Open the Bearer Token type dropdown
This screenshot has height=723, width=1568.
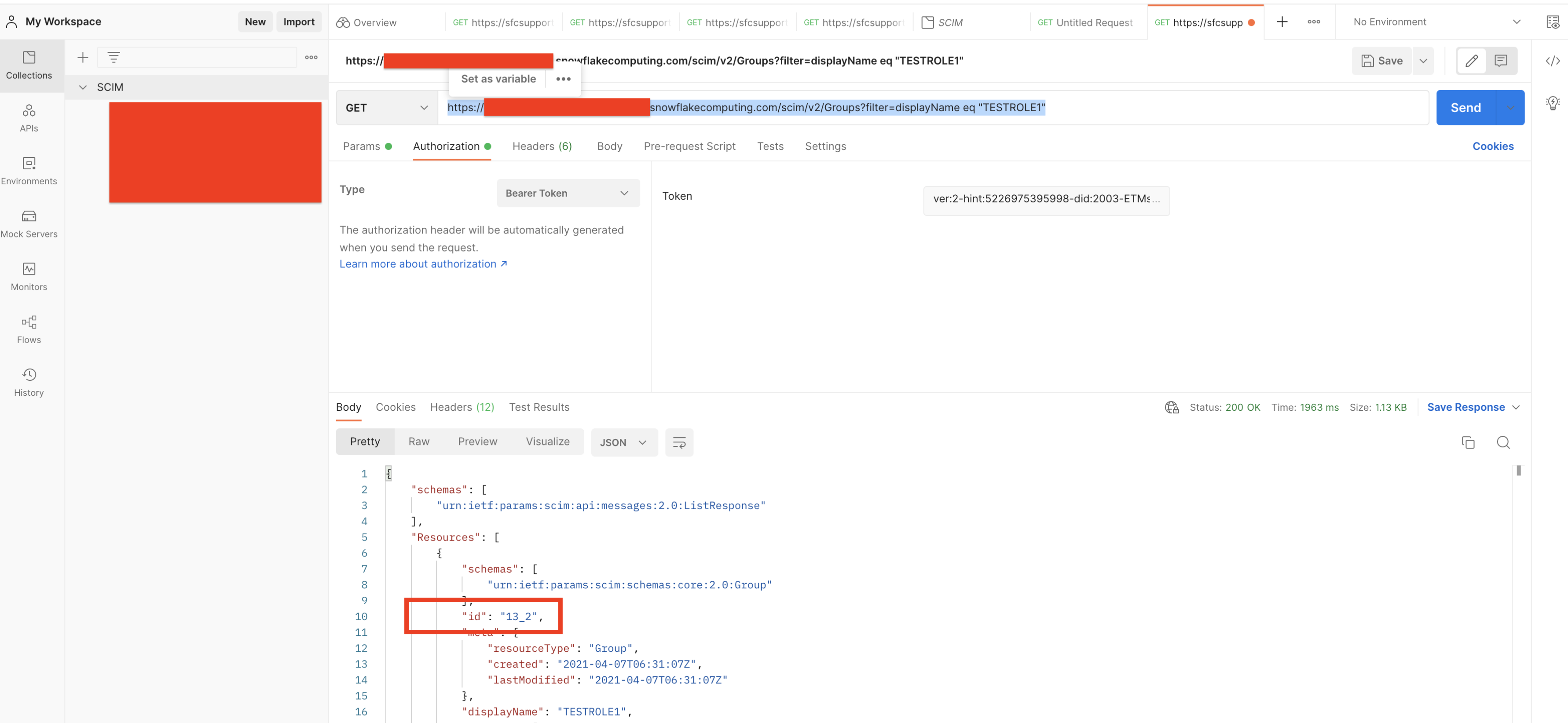pos(567,193)
